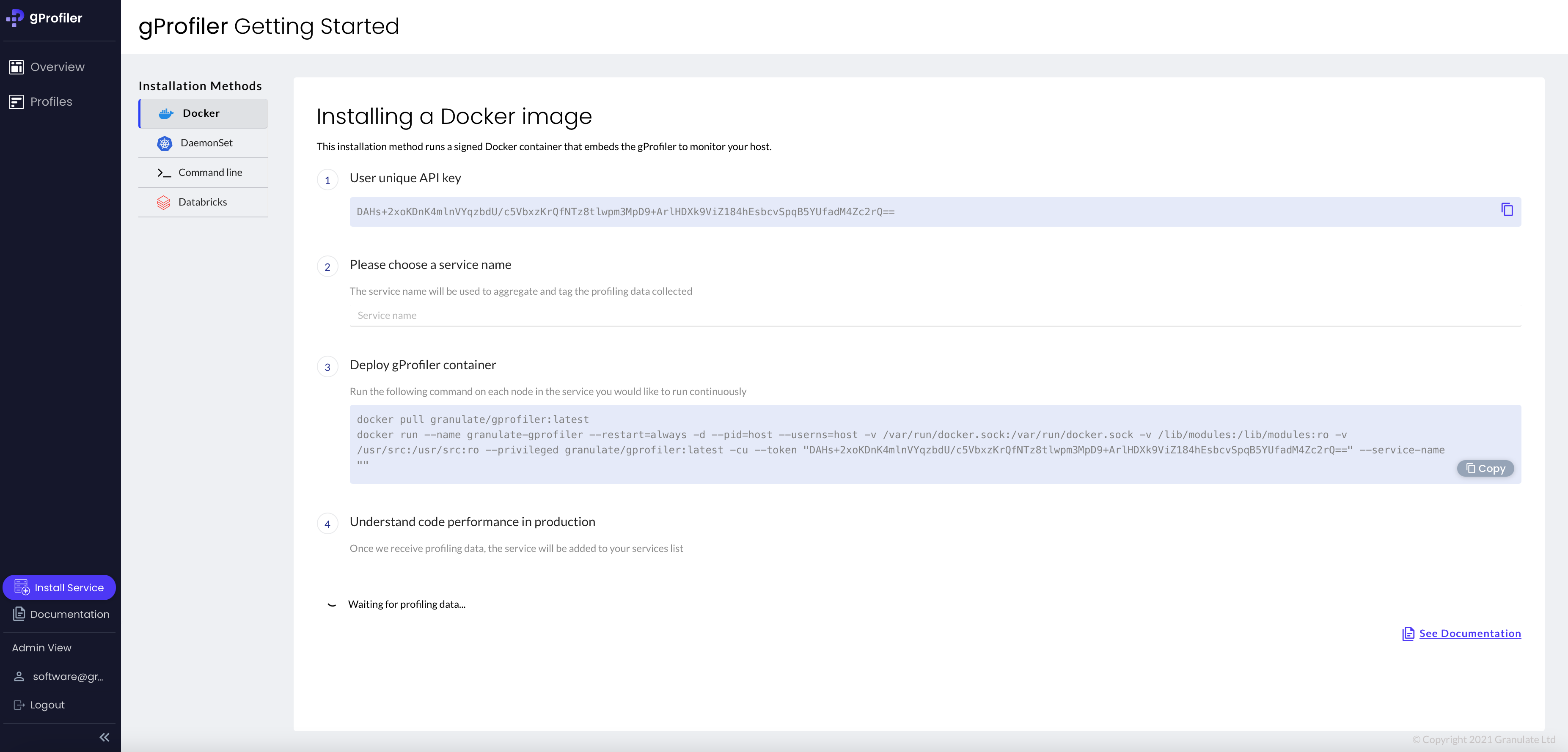Open the See Documentation link
This screenshot has width=1568, height=752.
1470,633
